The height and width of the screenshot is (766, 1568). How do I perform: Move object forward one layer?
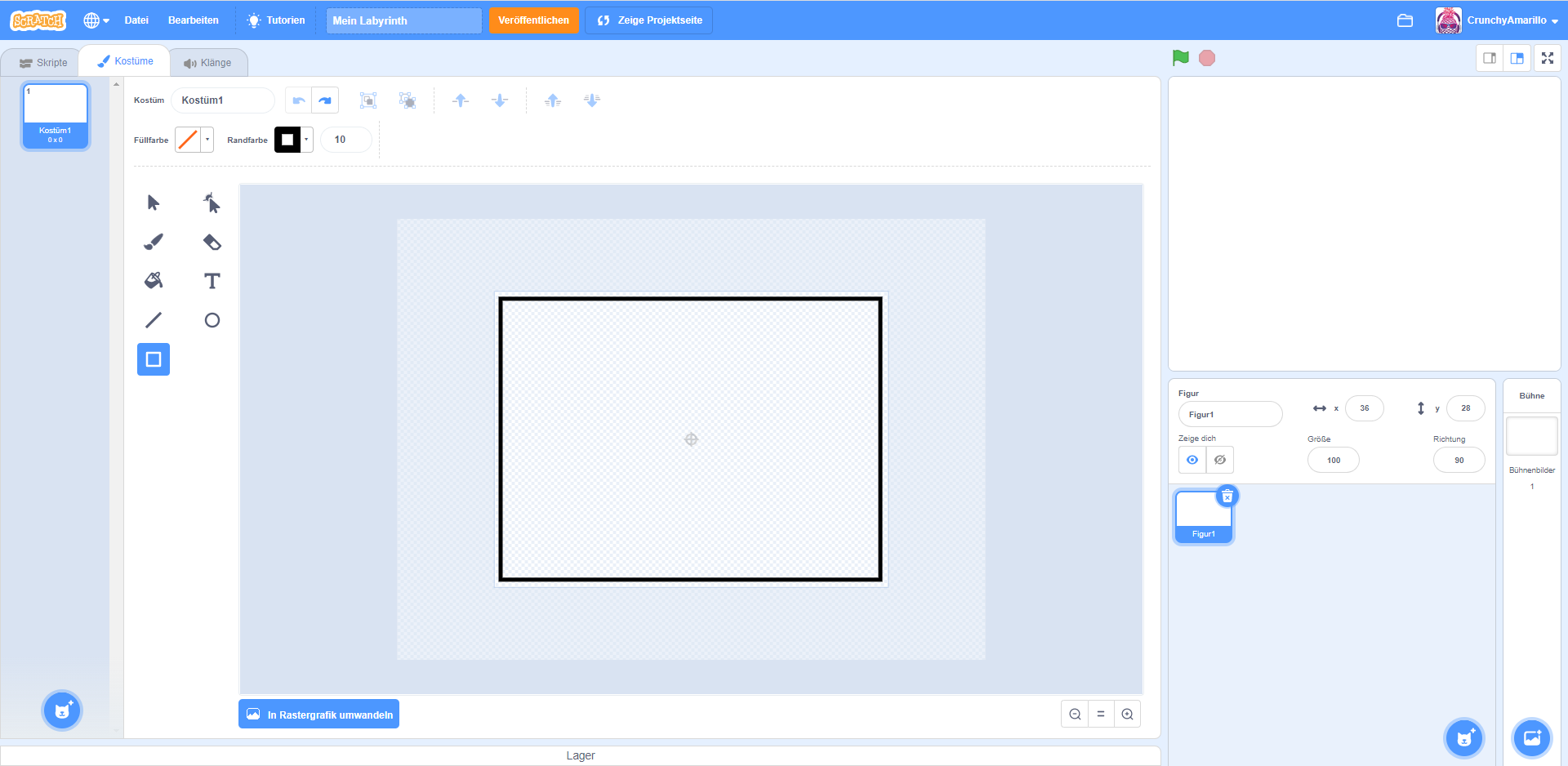[x=461, y=100]
